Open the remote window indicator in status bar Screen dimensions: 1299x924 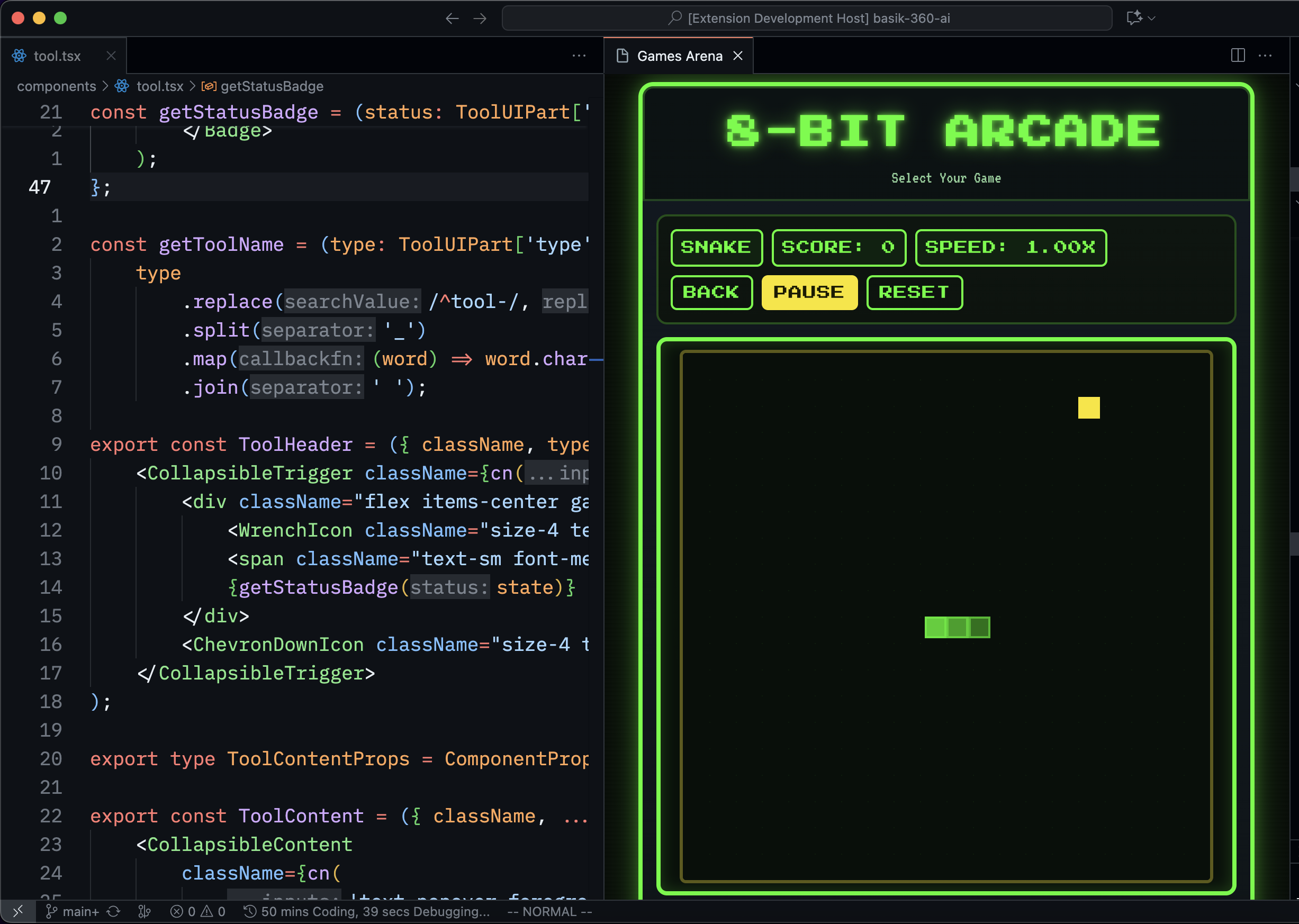point(17,911)
